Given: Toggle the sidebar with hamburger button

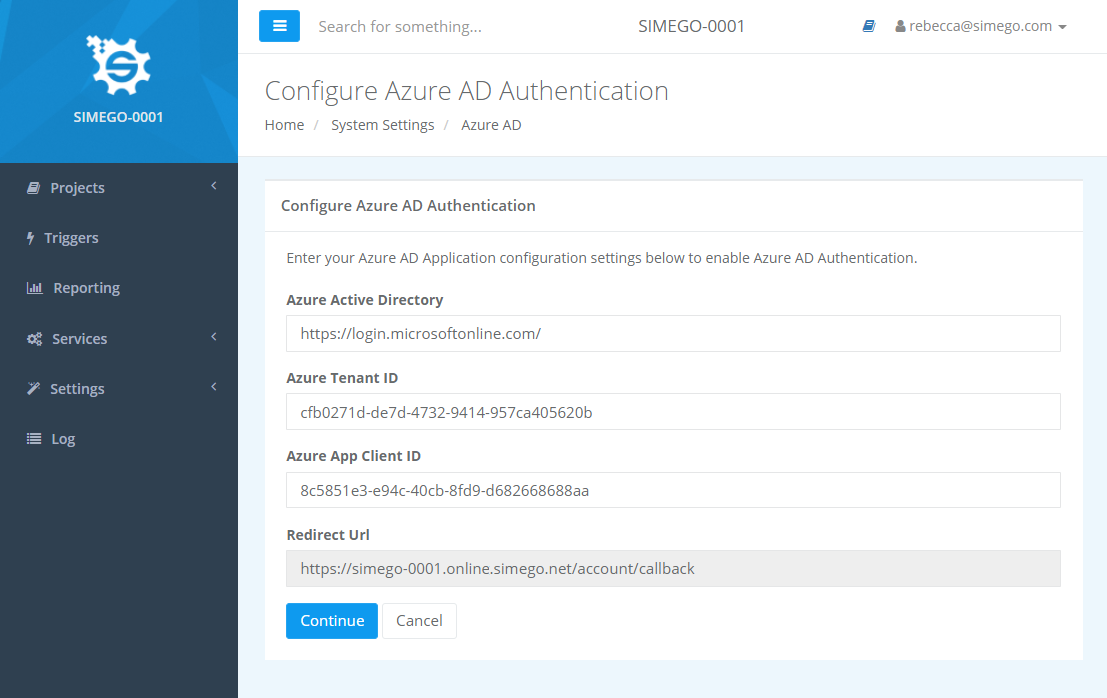Looking at the screenshot, I should [x=280, y=26].
